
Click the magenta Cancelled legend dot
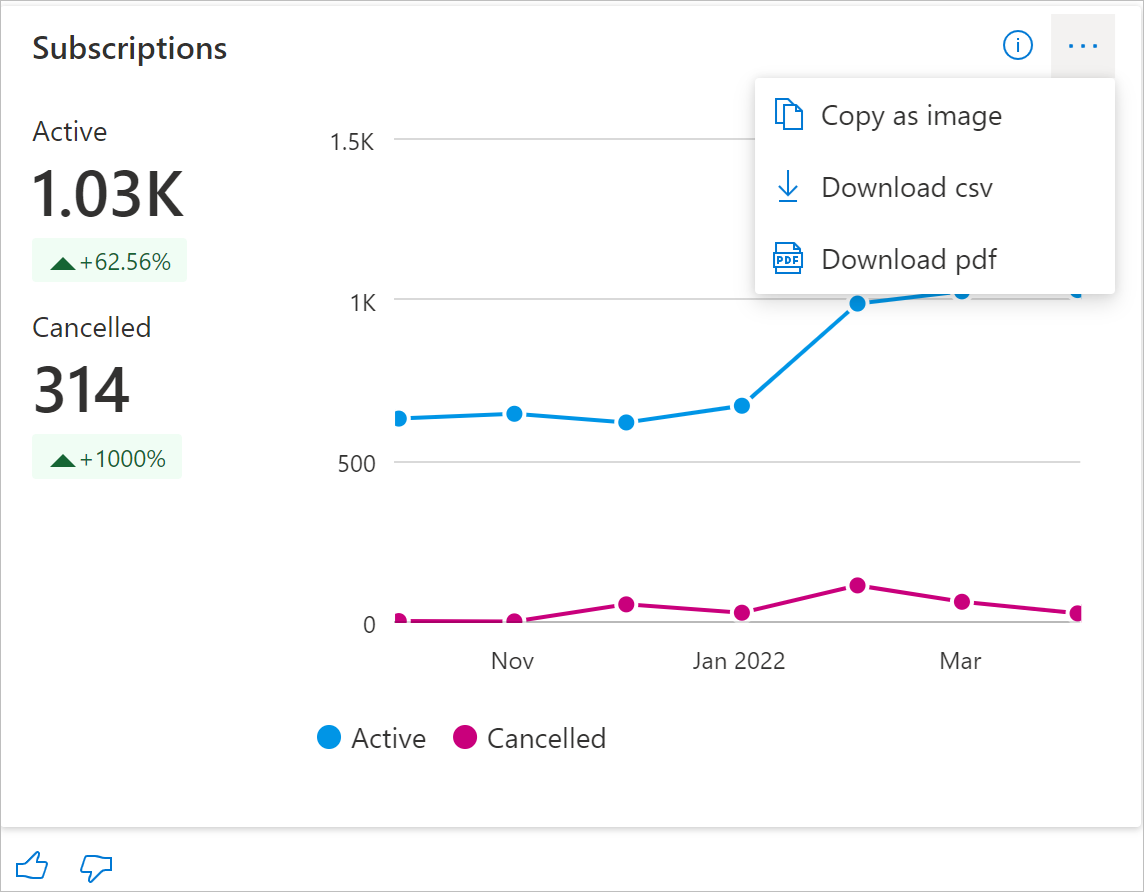tap(465, 738)
